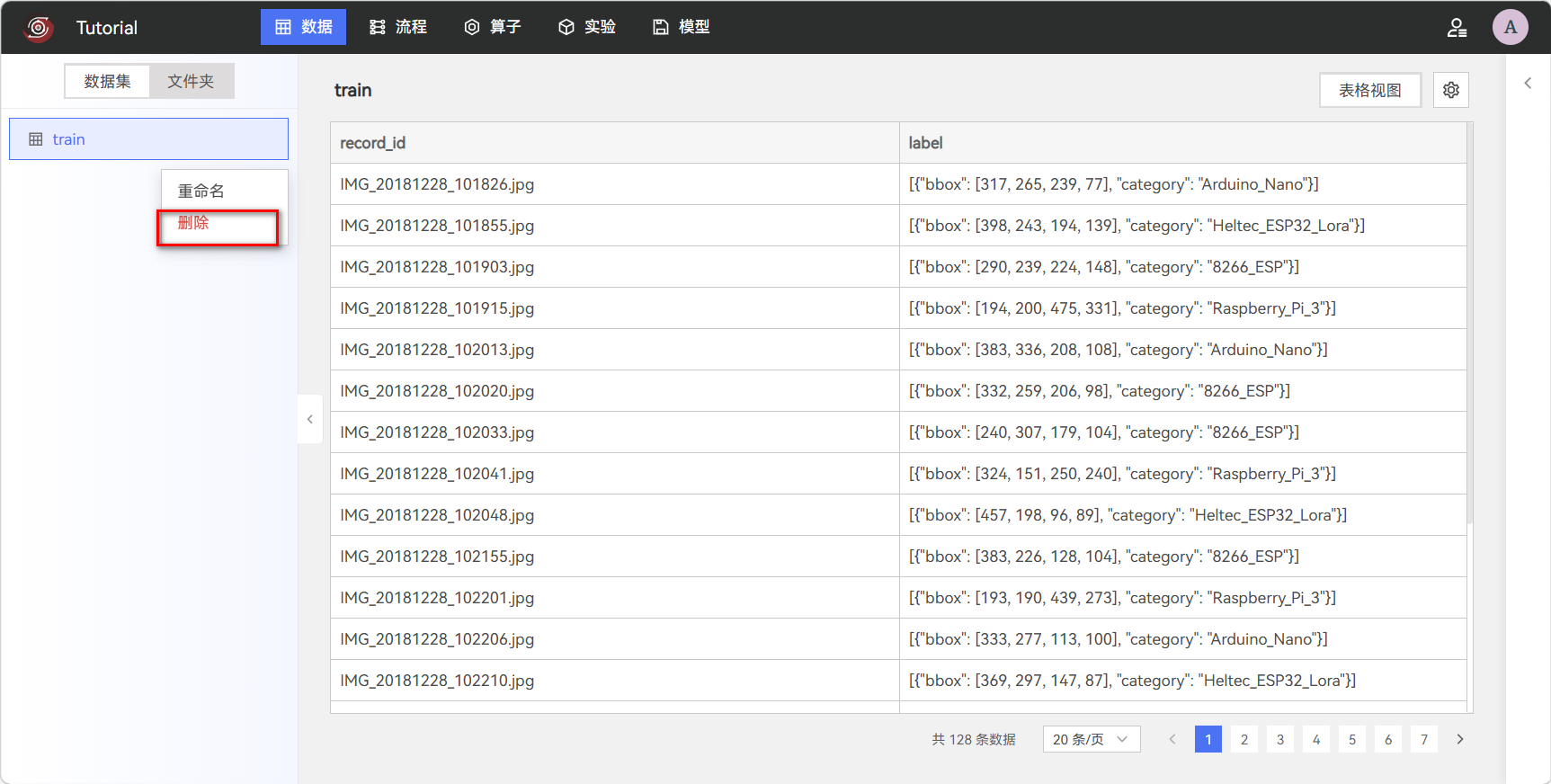Open table settings gear icon
This screenshot has width=1551, height=784.
click(1451, 90)
